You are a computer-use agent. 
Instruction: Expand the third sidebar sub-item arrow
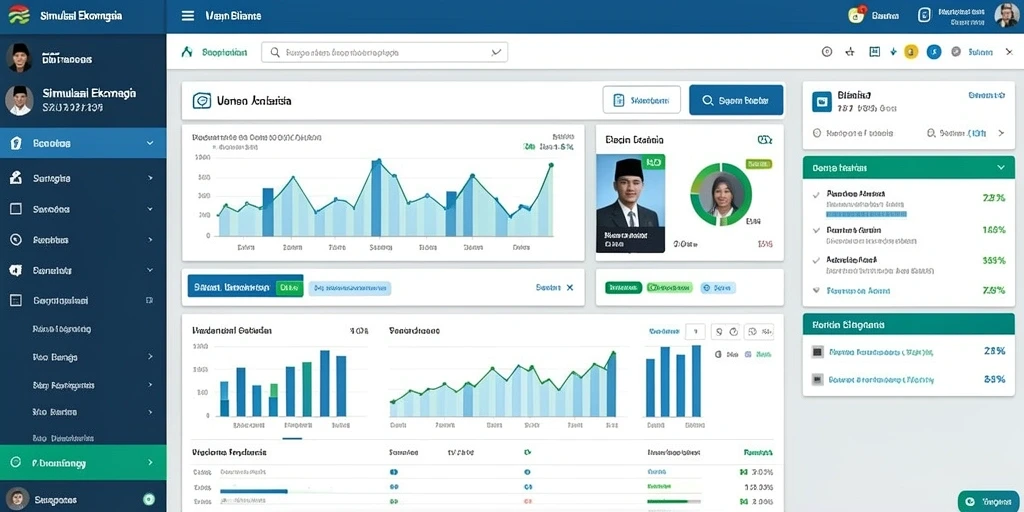(150, 385)
